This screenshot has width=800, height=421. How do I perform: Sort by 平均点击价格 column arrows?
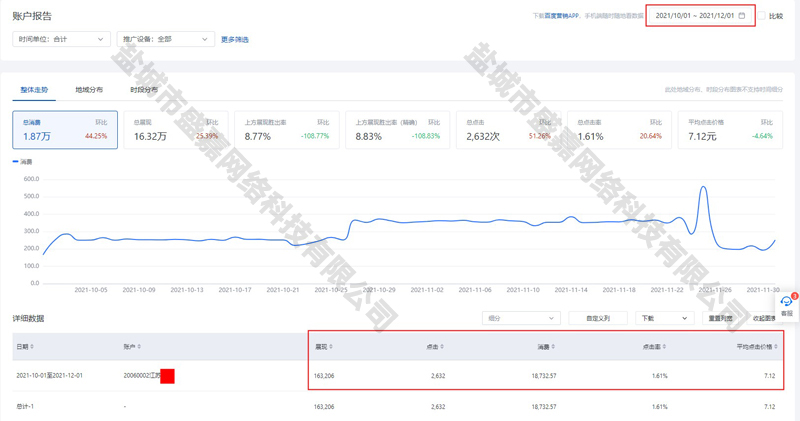click(776, 347)
